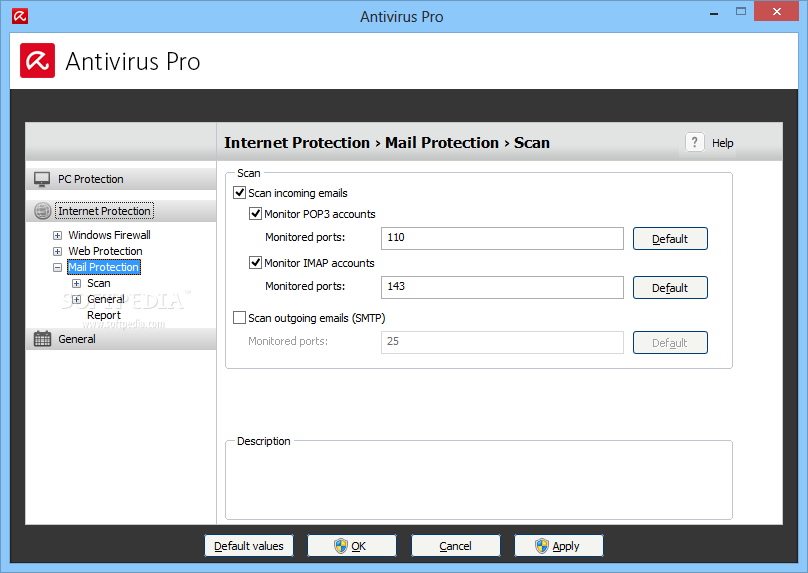Open the General section in sidebar
Viewport: 808px width, 573px height.
click(121, 339)
